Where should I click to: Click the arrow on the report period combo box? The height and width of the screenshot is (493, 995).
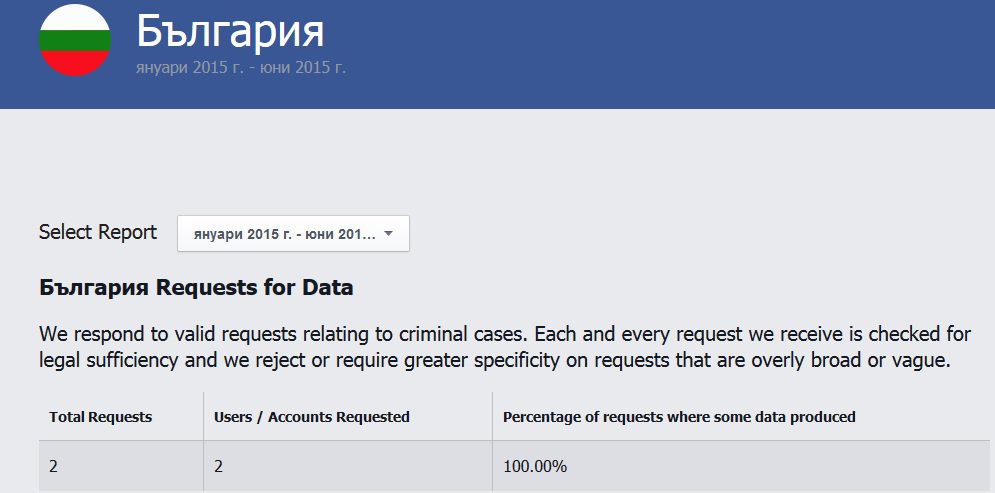pos(389,233)
